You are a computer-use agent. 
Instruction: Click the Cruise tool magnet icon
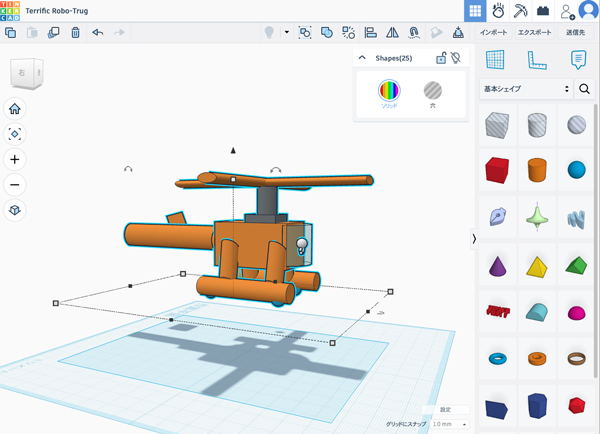coord(414,33)
